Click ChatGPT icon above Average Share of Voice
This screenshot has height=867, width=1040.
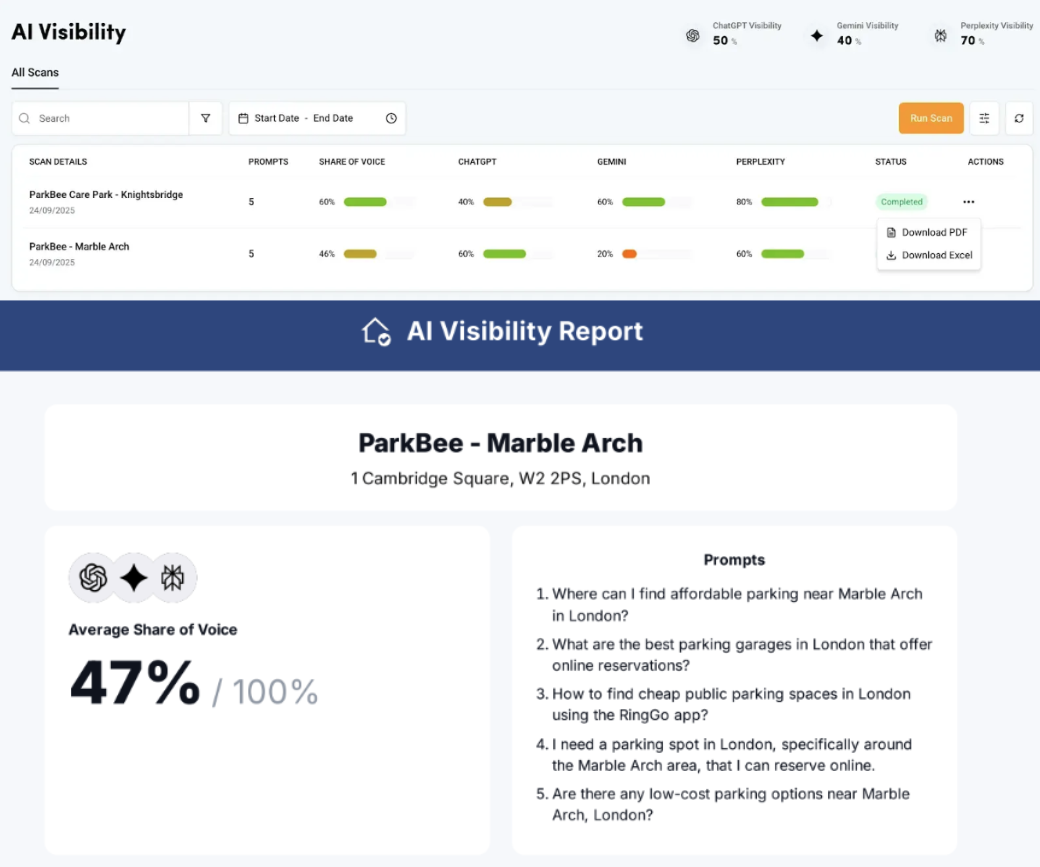click(x=93, y=578)
